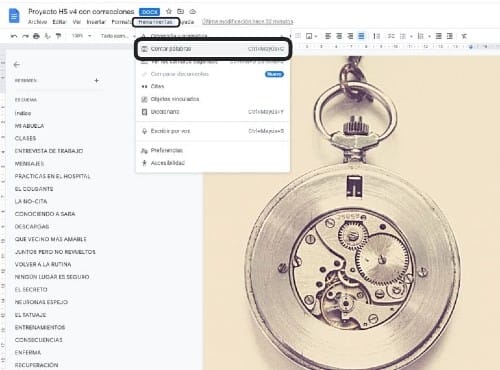Open Accesibilidad settings entry

coord(213,163)
